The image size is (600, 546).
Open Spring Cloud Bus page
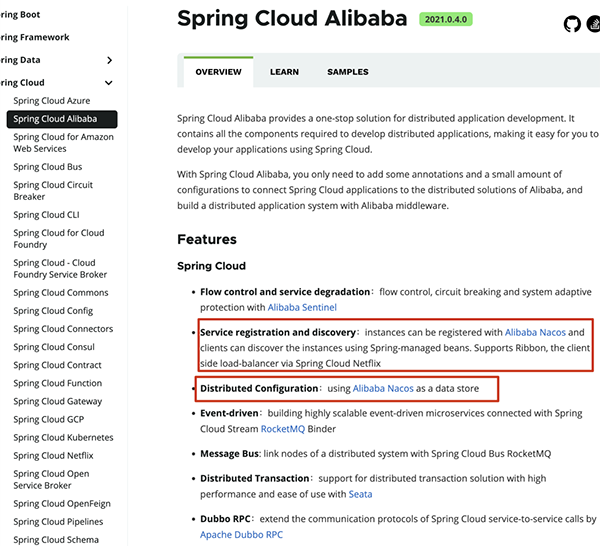pyautogui.click(x=48, y=167)
